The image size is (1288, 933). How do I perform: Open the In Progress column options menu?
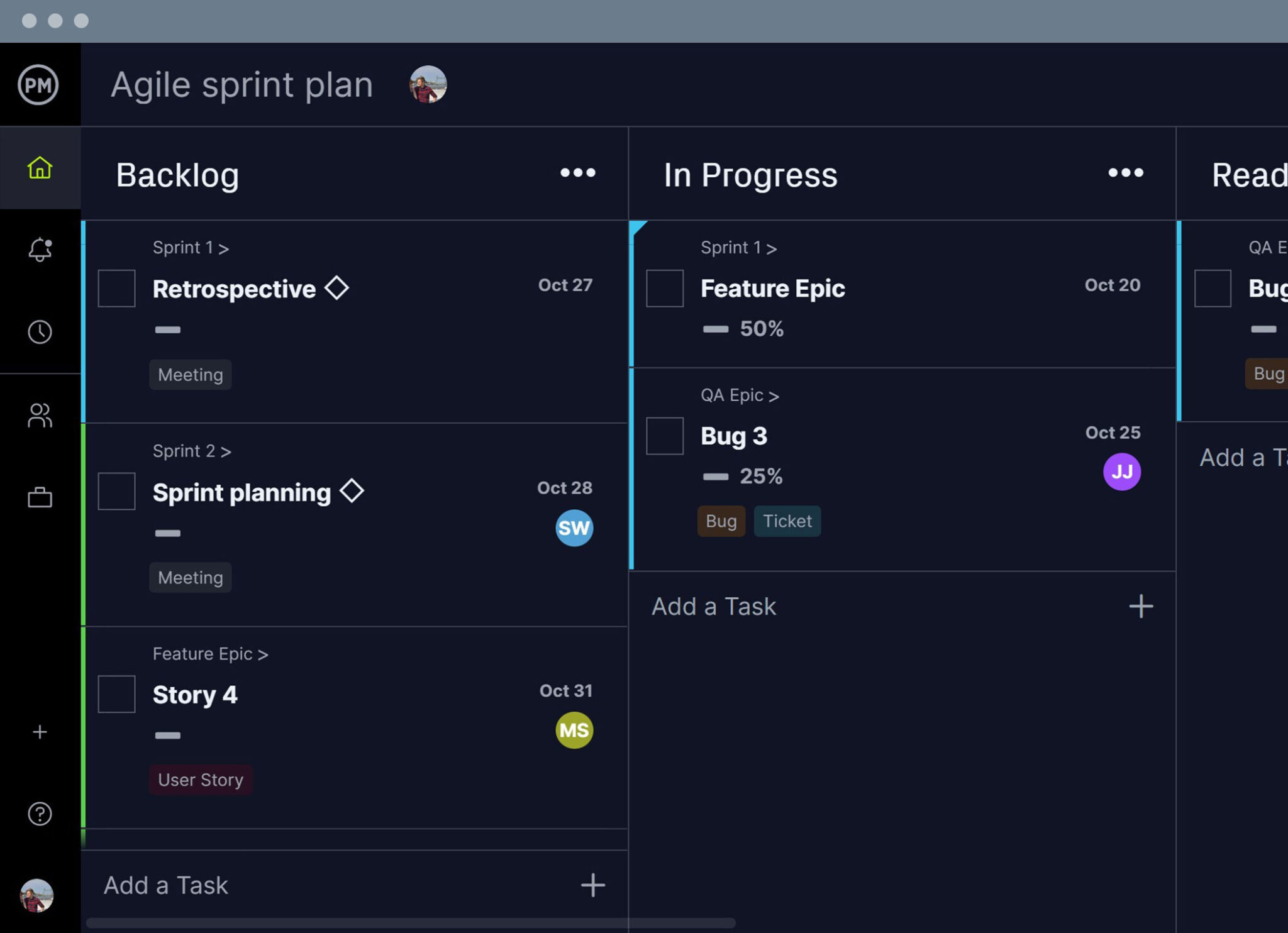(x=1125, y=173)
